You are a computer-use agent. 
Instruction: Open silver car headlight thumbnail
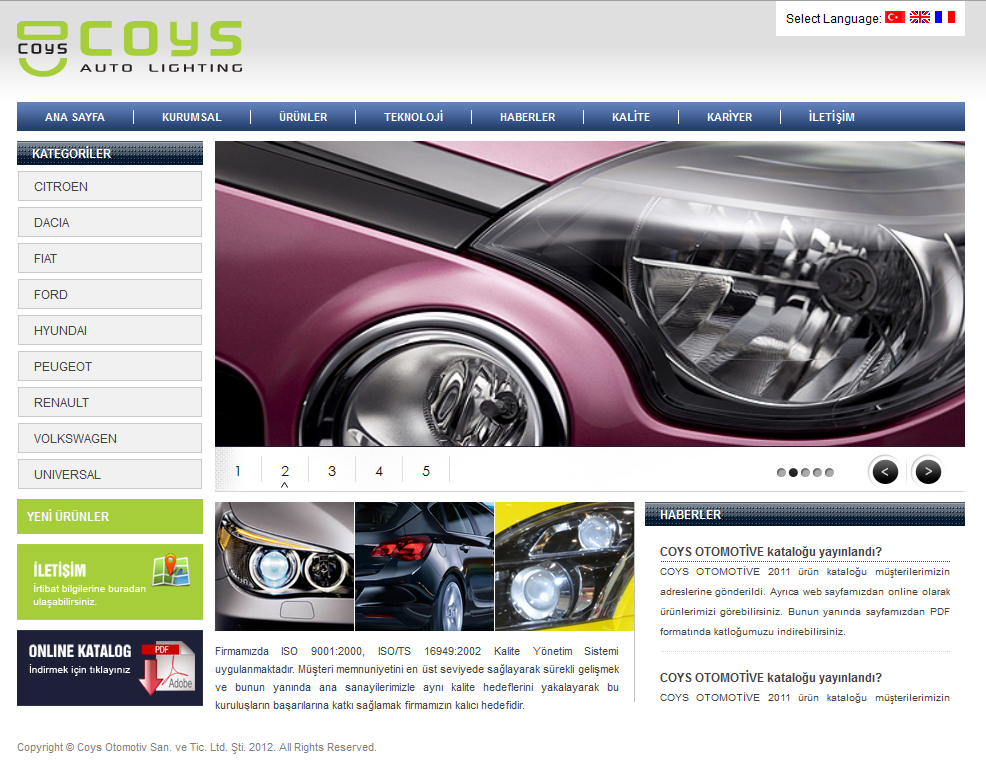[x=284, y=566]
